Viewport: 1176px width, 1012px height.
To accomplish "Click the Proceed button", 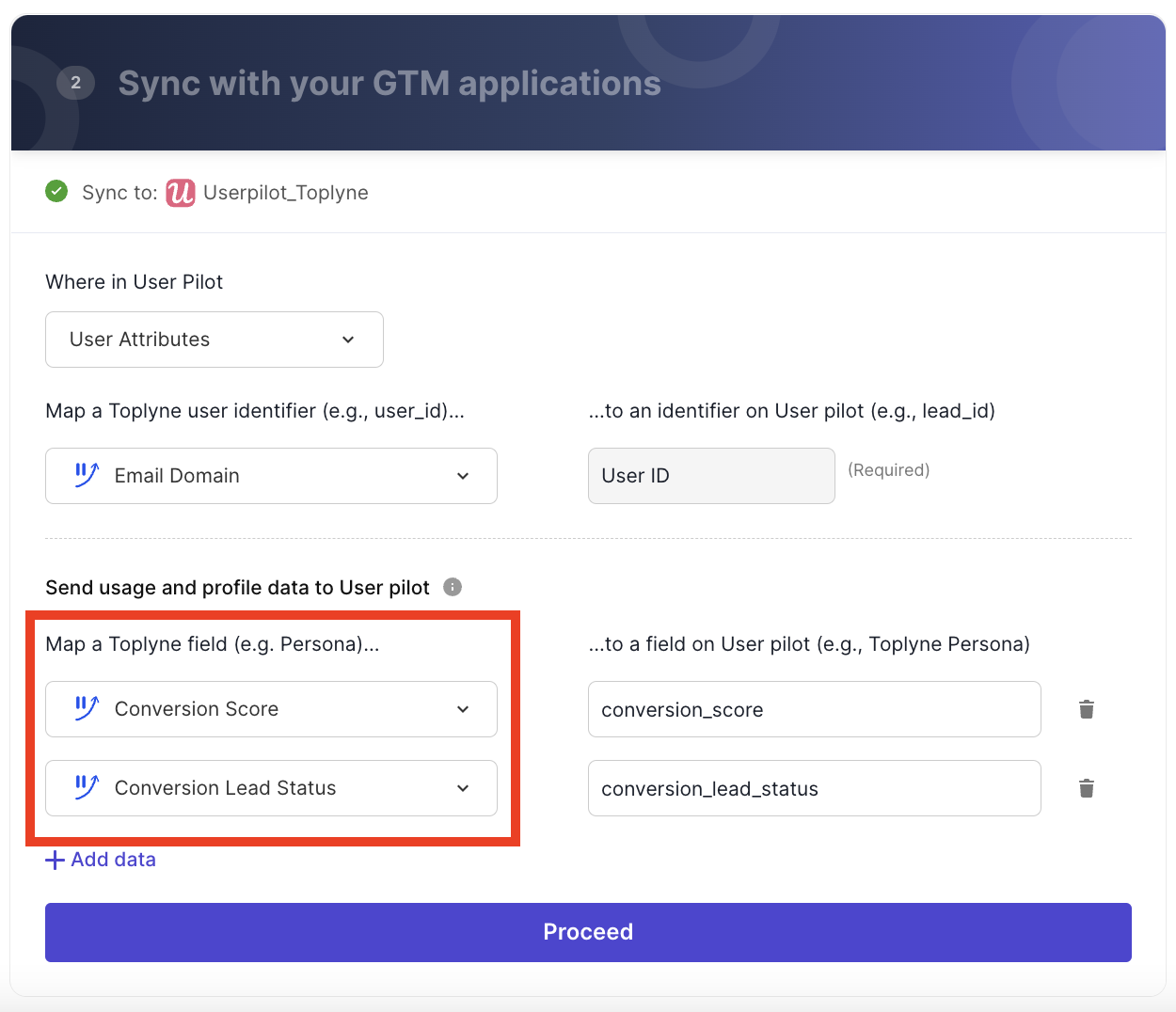I will (x=588, y=932).
